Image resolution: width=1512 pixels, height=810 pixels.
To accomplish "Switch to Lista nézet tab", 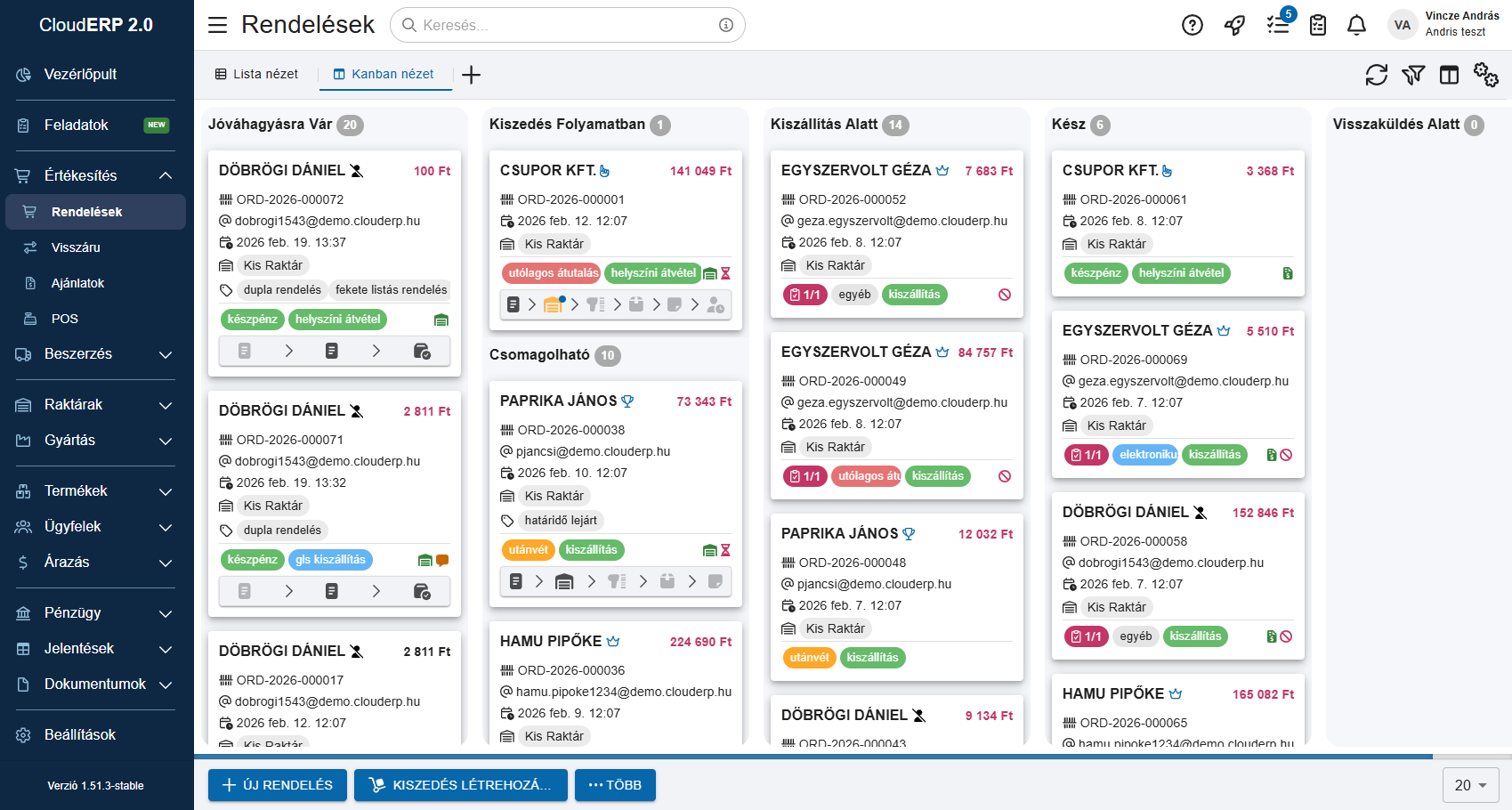I will 256,75.
